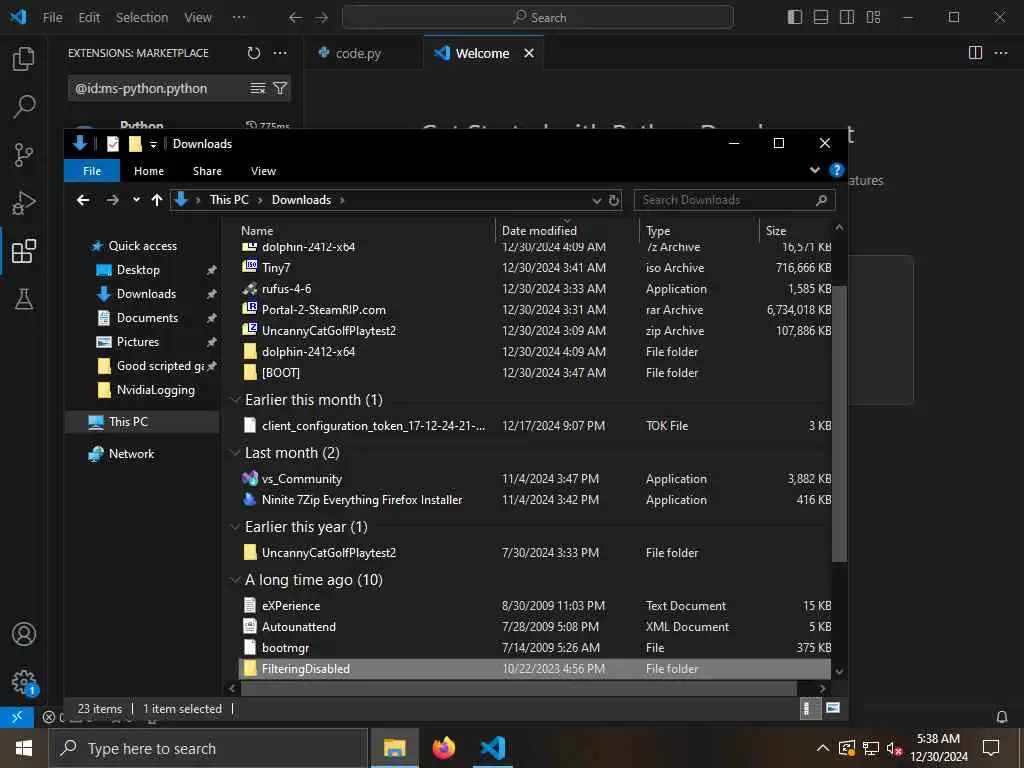
Task: Toggle the VS Code bottom panel layout icon
Action: point(821,17)
